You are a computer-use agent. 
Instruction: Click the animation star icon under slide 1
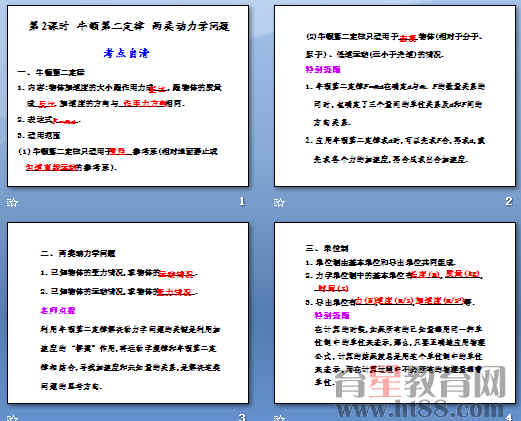pos(12,202)
